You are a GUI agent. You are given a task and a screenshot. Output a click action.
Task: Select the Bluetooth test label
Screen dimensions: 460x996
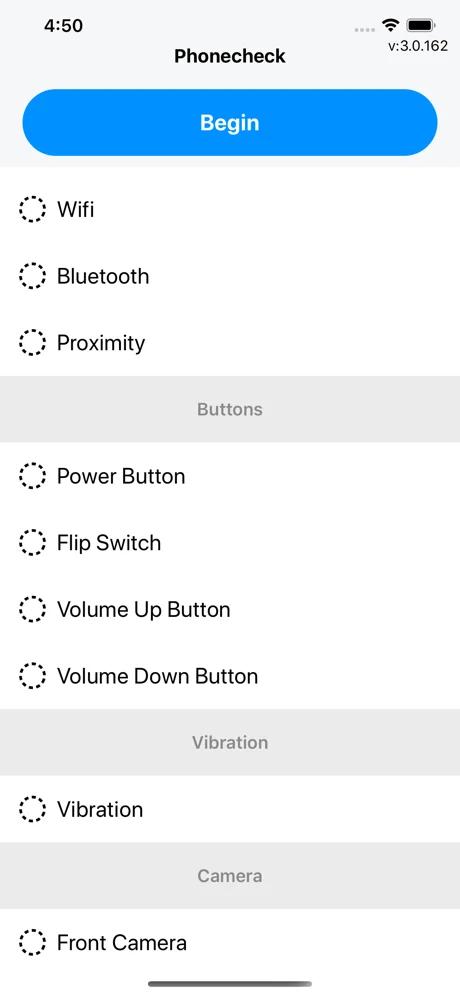(103, 276)
